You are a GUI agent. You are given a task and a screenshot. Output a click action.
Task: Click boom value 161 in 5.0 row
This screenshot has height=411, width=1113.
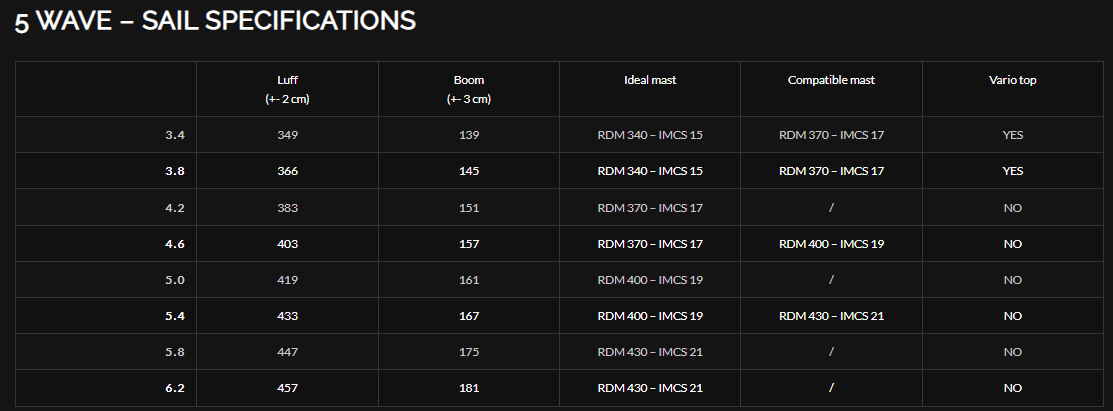tap(468, 280)
